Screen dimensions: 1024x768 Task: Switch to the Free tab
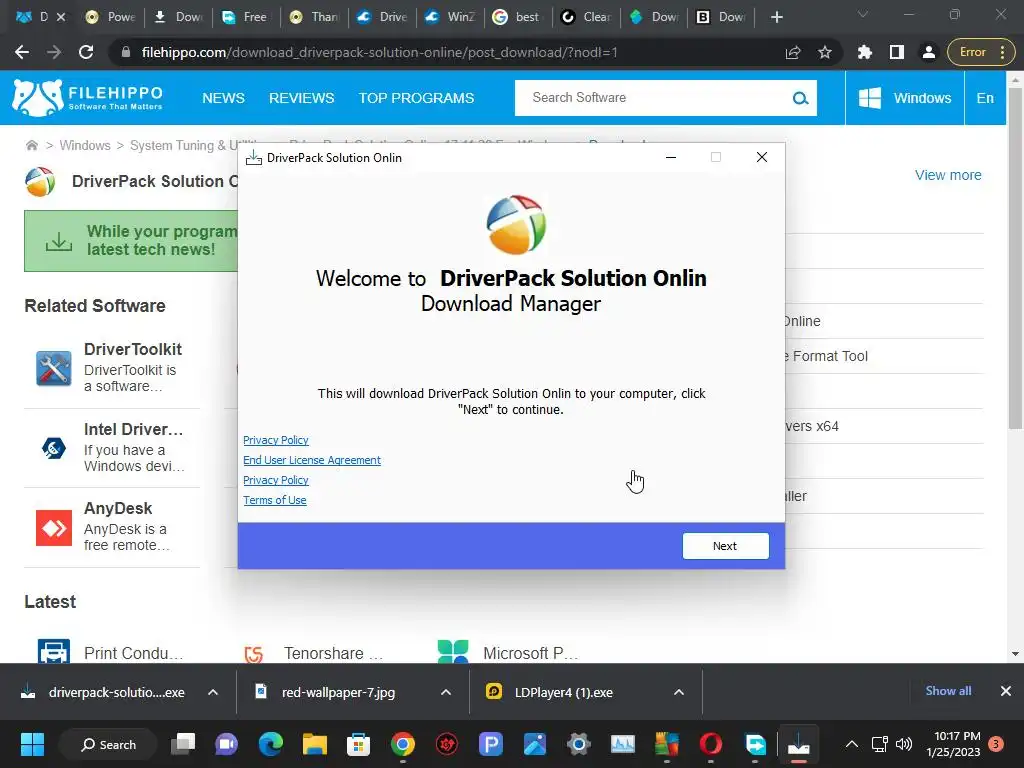click(246, 17)
